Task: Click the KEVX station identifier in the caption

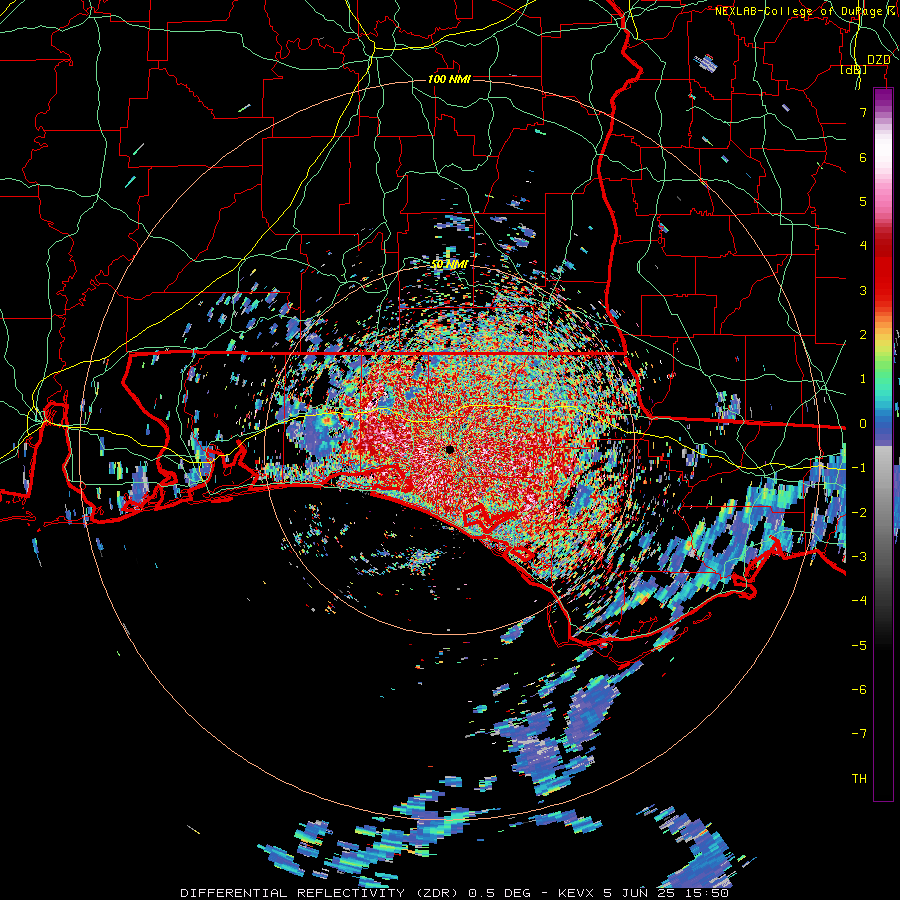Action: 575,893
